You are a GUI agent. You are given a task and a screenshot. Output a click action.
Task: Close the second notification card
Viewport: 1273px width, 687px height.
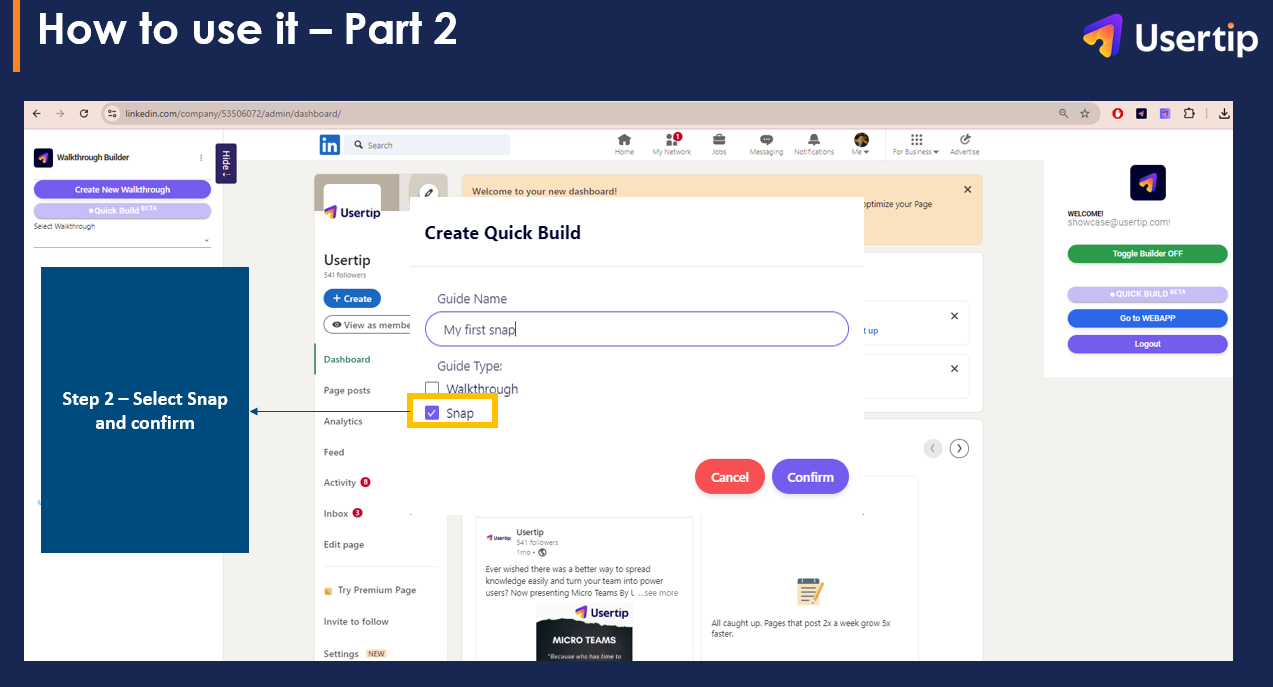tap(954, 368)
